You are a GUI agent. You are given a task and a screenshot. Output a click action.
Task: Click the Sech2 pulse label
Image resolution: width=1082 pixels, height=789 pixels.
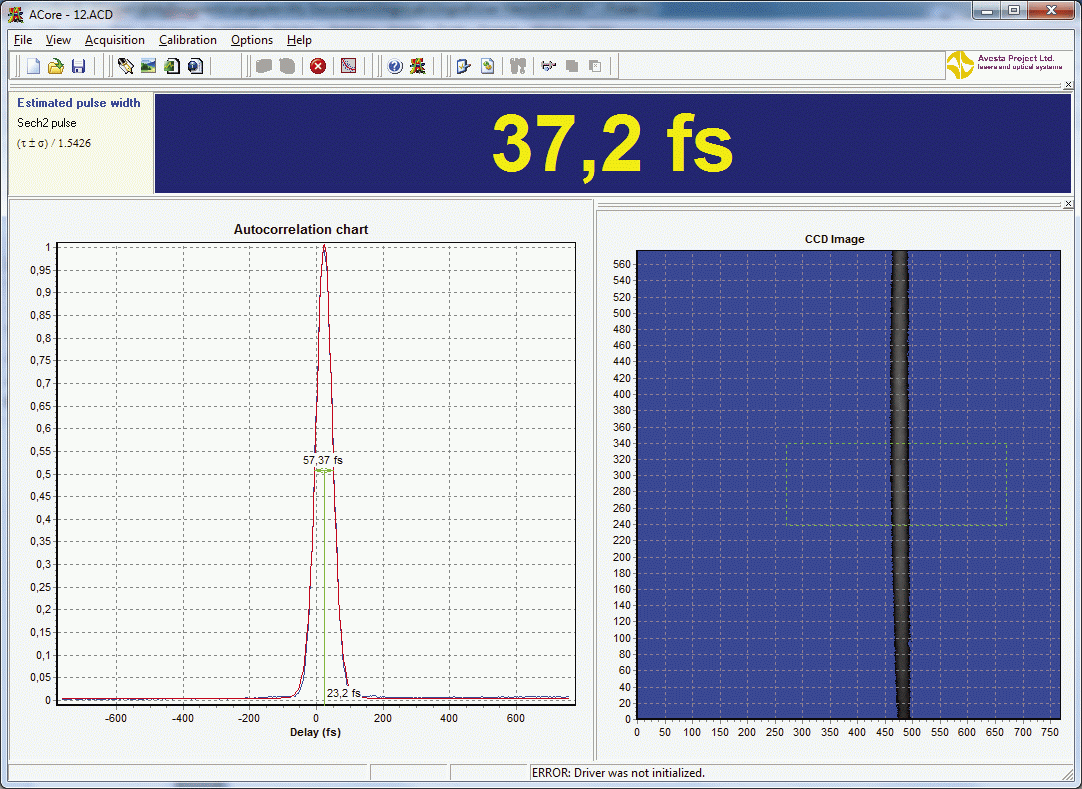tap(47, 123)
